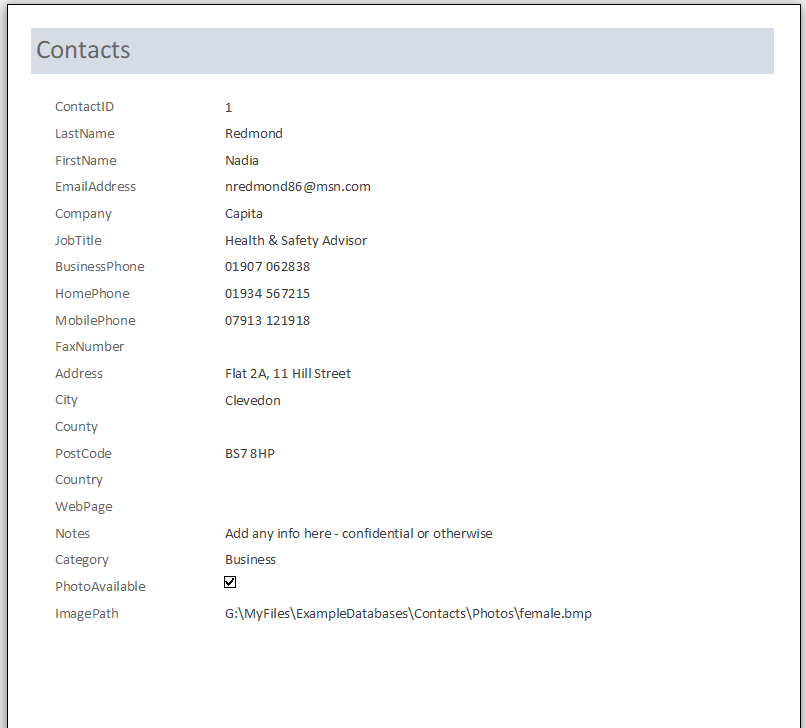Click the PostCode field label

click(83, 453)
